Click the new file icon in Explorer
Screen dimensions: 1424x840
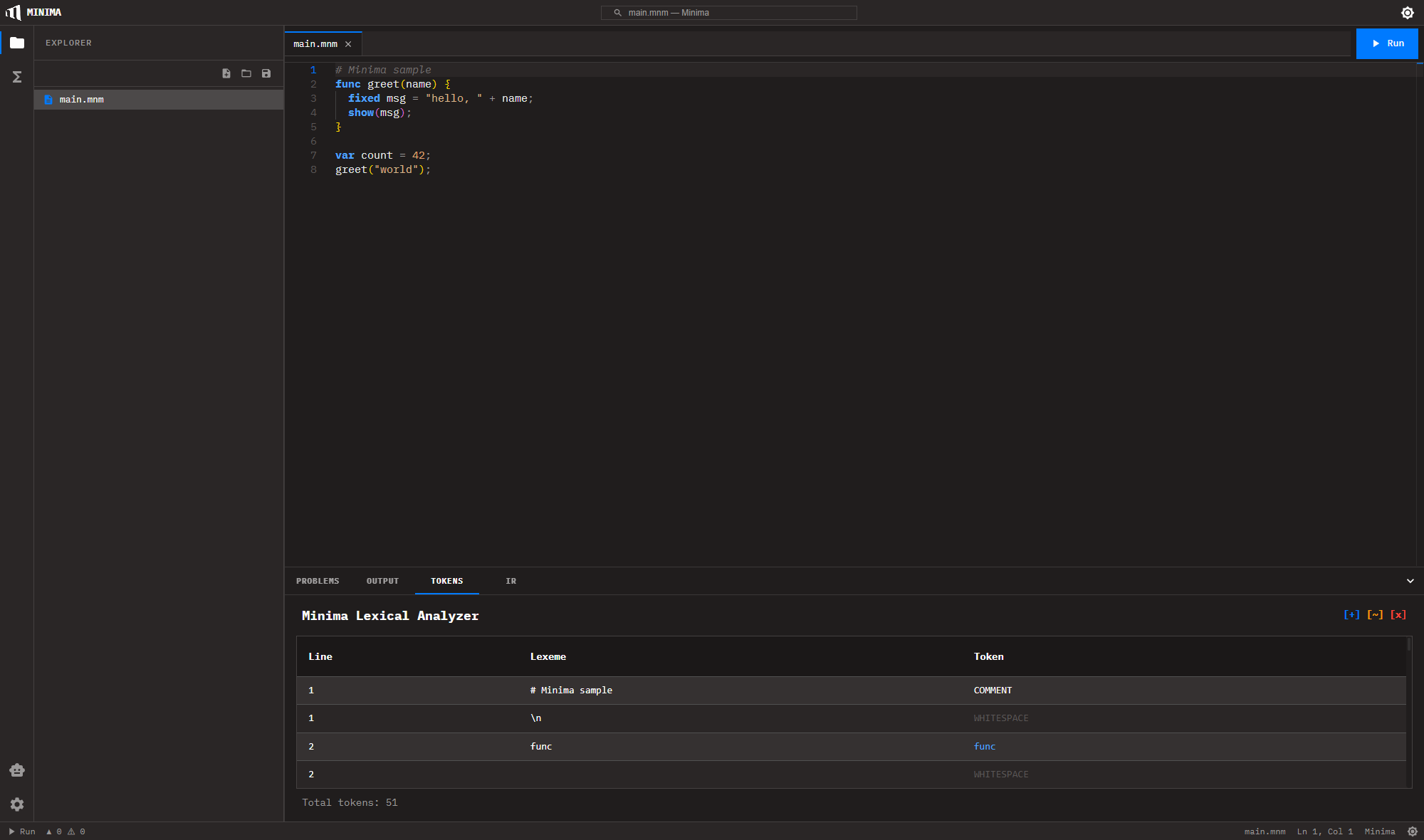tap(226, 73)
